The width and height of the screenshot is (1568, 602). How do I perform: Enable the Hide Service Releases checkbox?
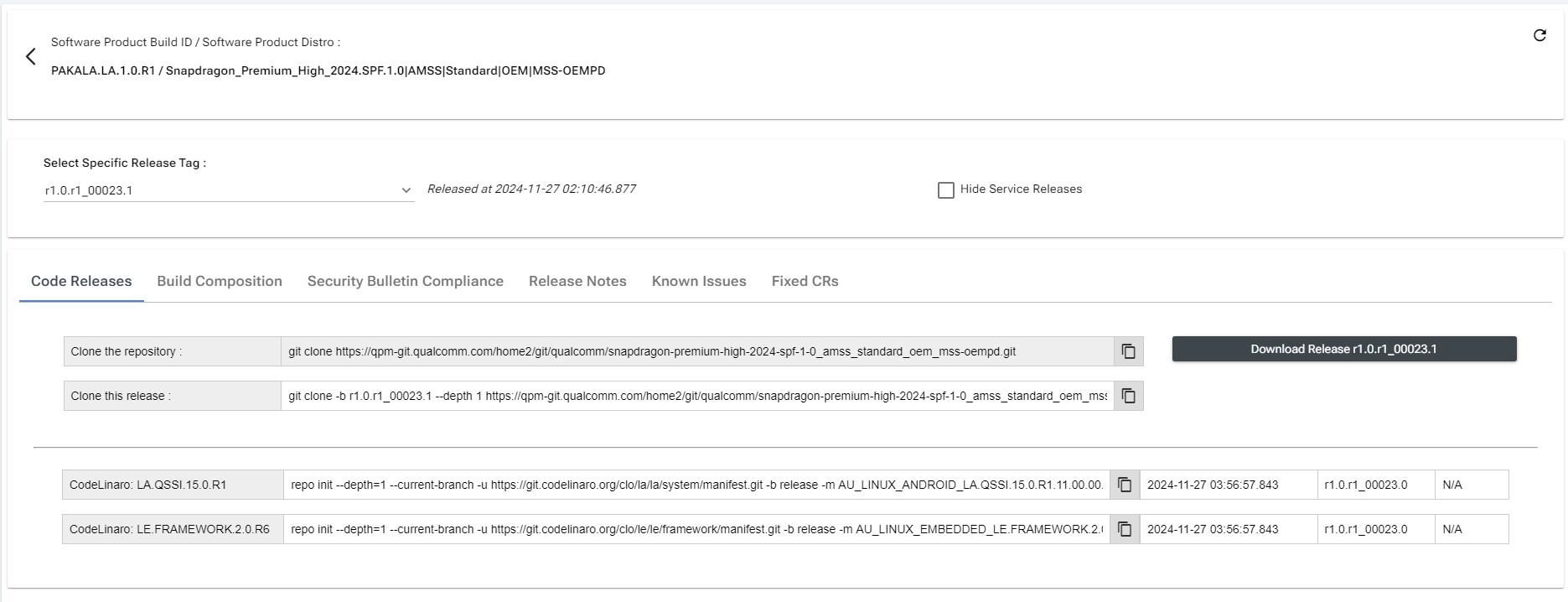(x=946, y=190)
